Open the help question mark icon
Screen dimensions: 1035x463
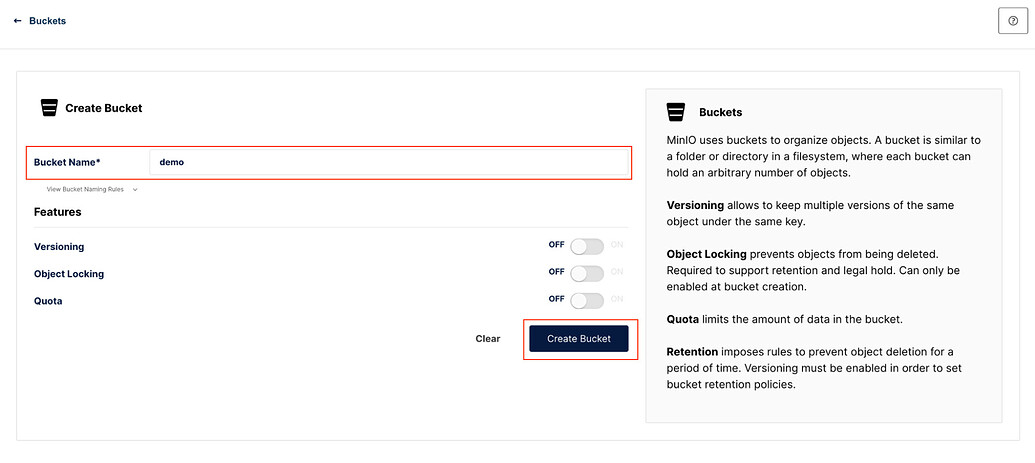(1012, 21)
